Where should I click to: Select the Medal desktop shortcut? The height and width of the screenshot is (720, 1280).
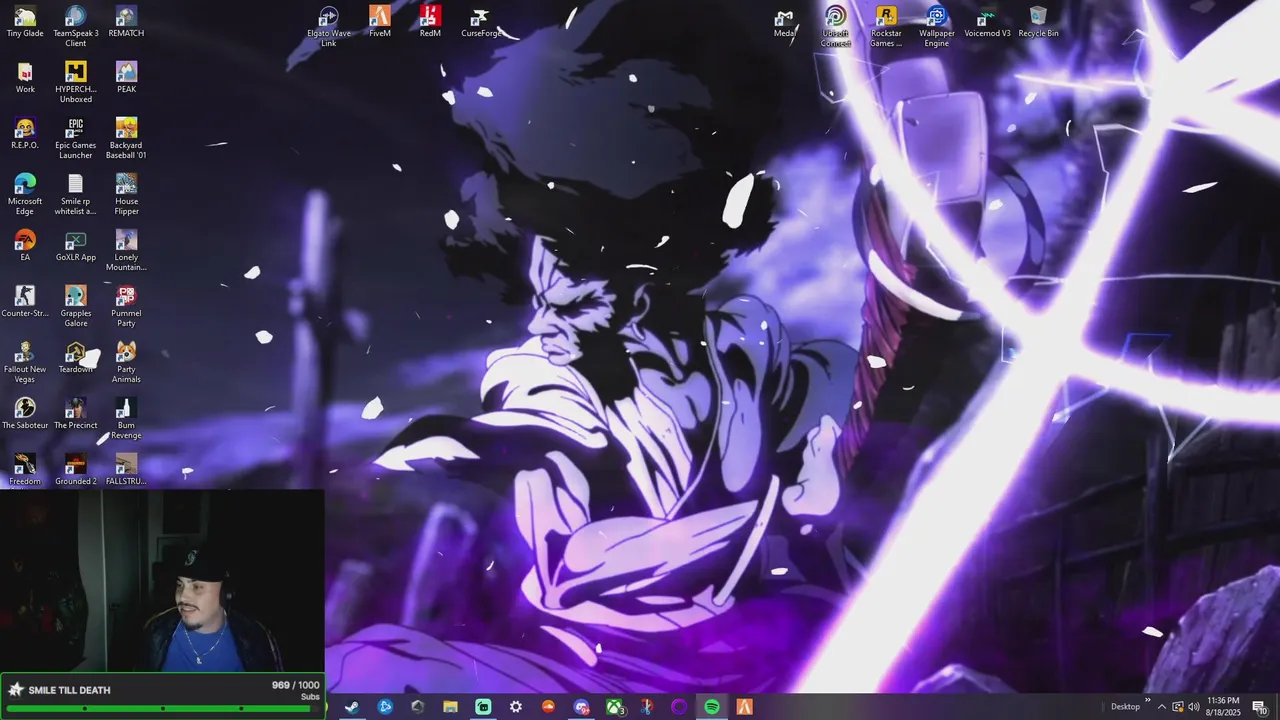pyautogui.click(x=785, y=22)
